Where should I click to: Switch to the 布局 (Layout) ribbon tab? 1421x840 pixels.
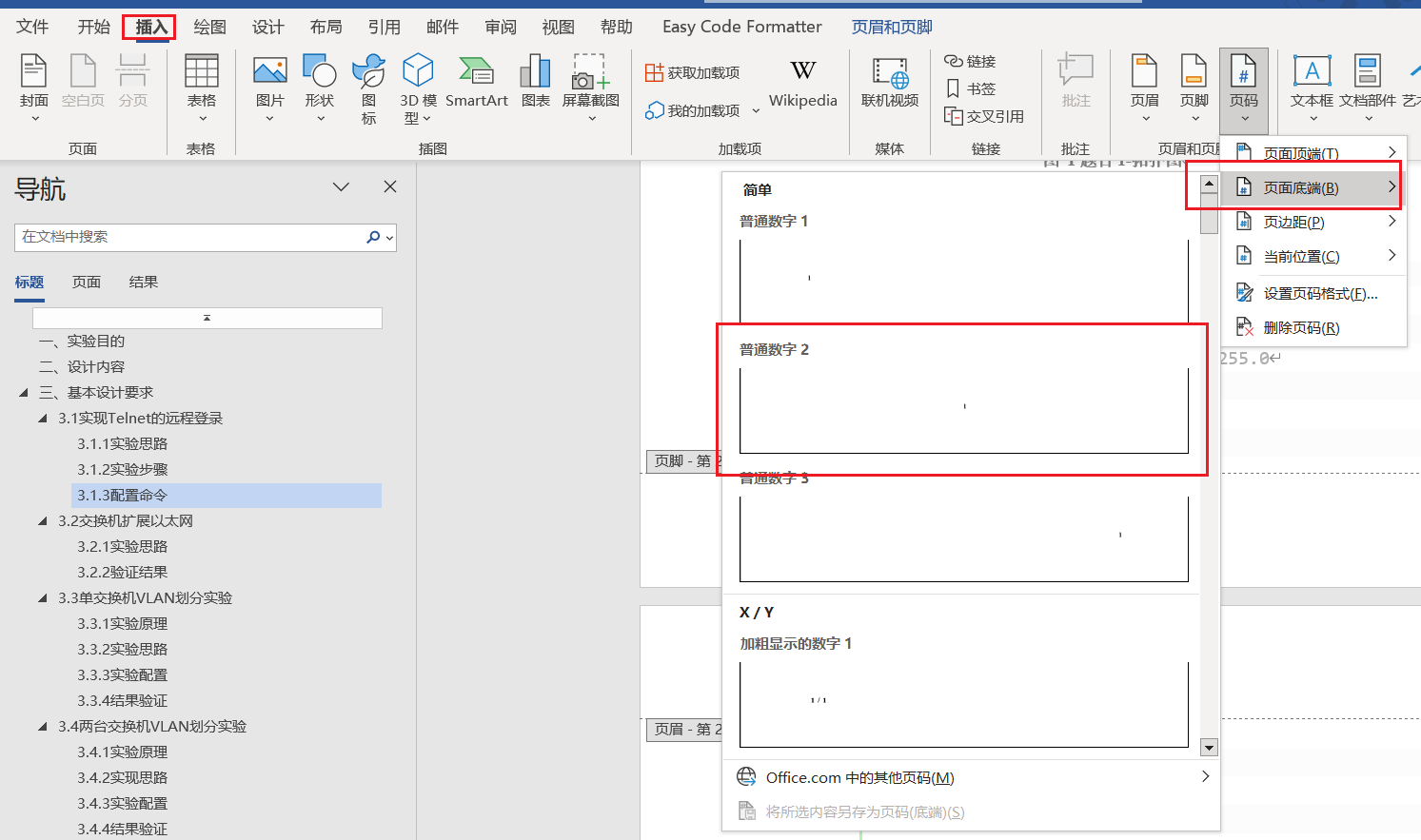pos(326,27)
